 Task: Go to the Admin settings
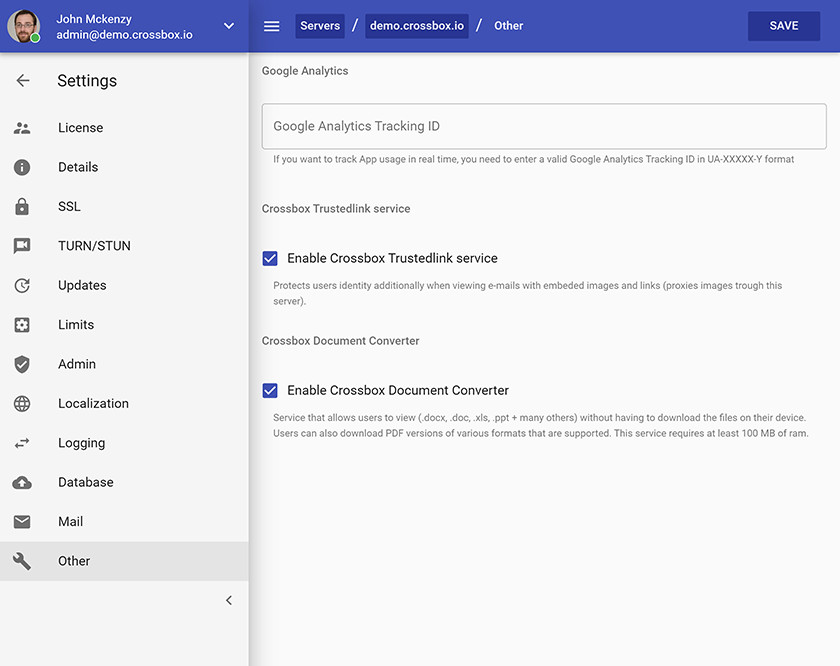[x=124, y=364]
